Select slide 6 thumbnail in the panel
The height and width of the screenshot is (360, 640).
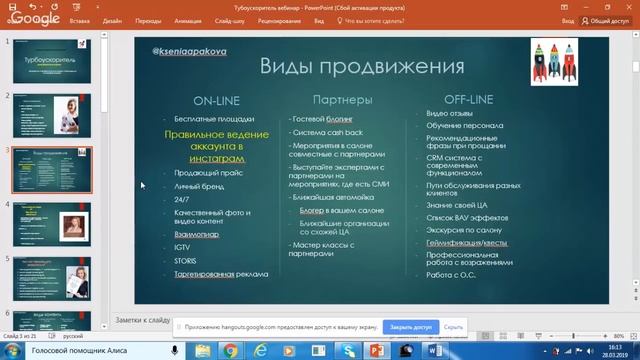click(x=52, y=321)
